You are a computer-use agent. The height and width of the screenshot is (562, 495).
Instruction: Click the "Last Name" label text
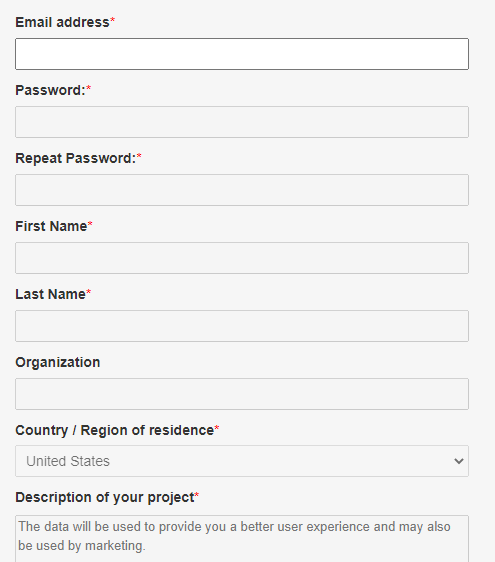(x=51, y=294)
